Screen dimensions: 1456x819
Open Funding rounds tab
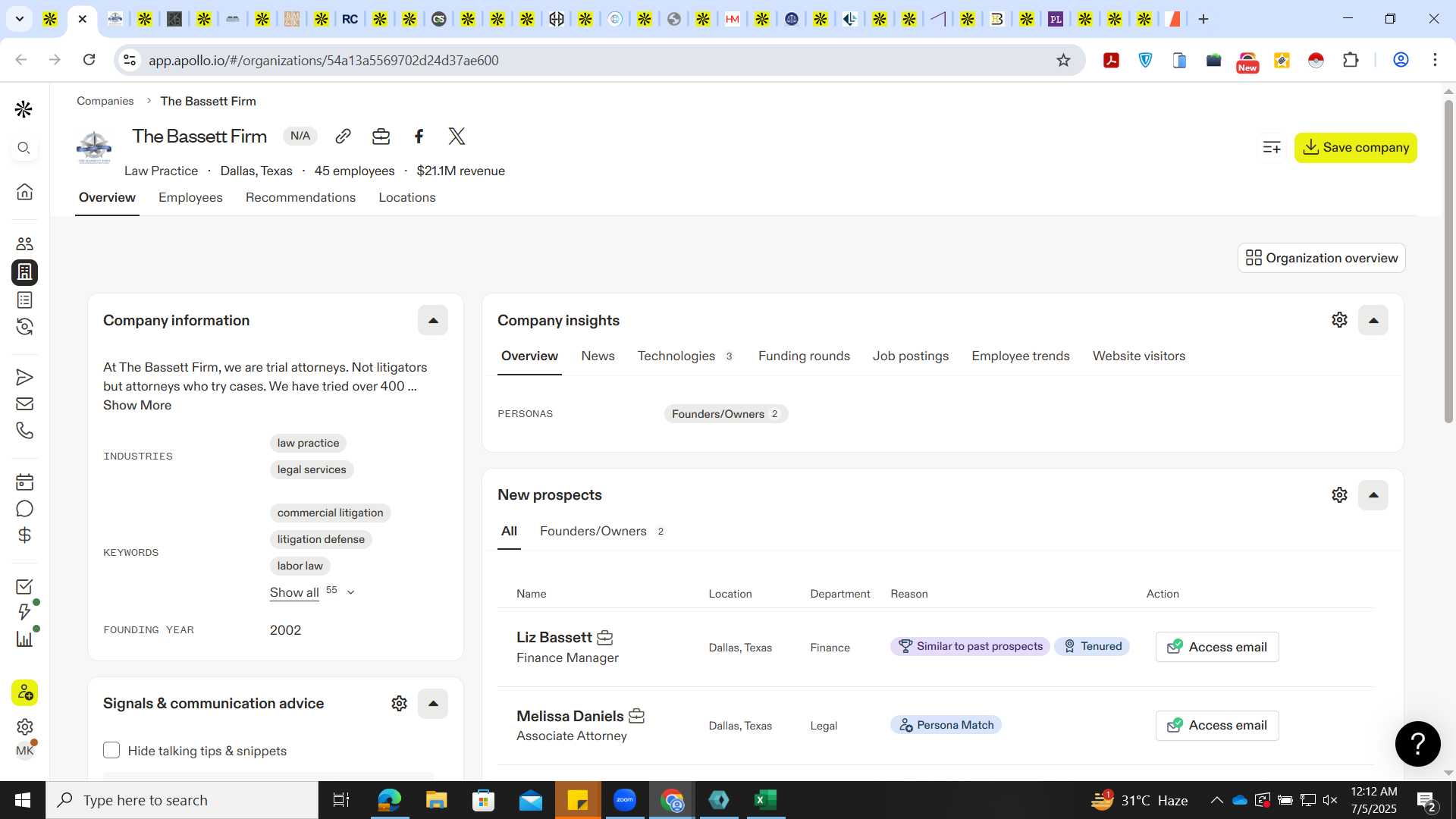click(804, 356)
